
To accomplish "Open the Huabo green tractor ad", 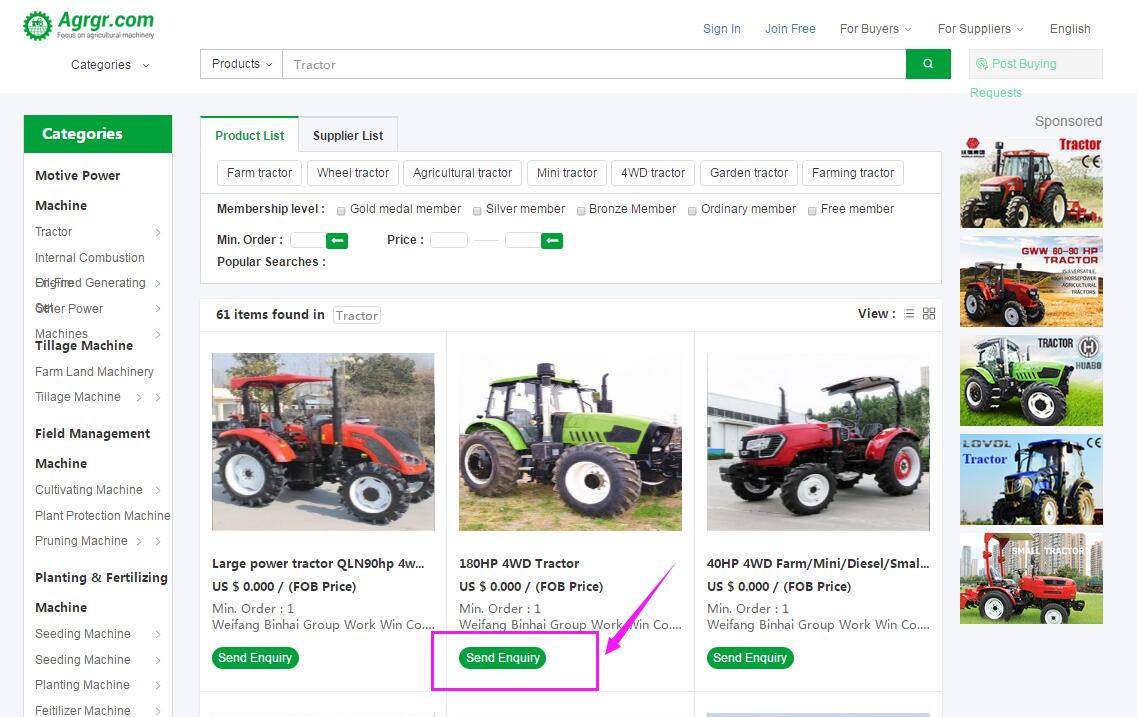I will click(x=1031, y=381).
